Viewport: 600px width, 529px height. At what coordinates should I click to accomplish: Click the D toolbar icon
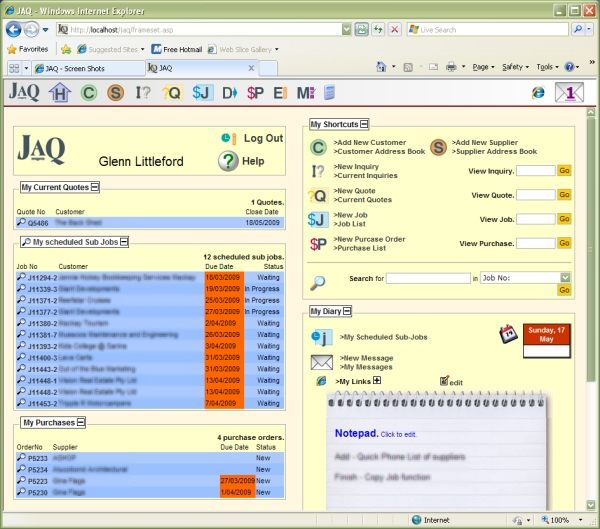230,93
